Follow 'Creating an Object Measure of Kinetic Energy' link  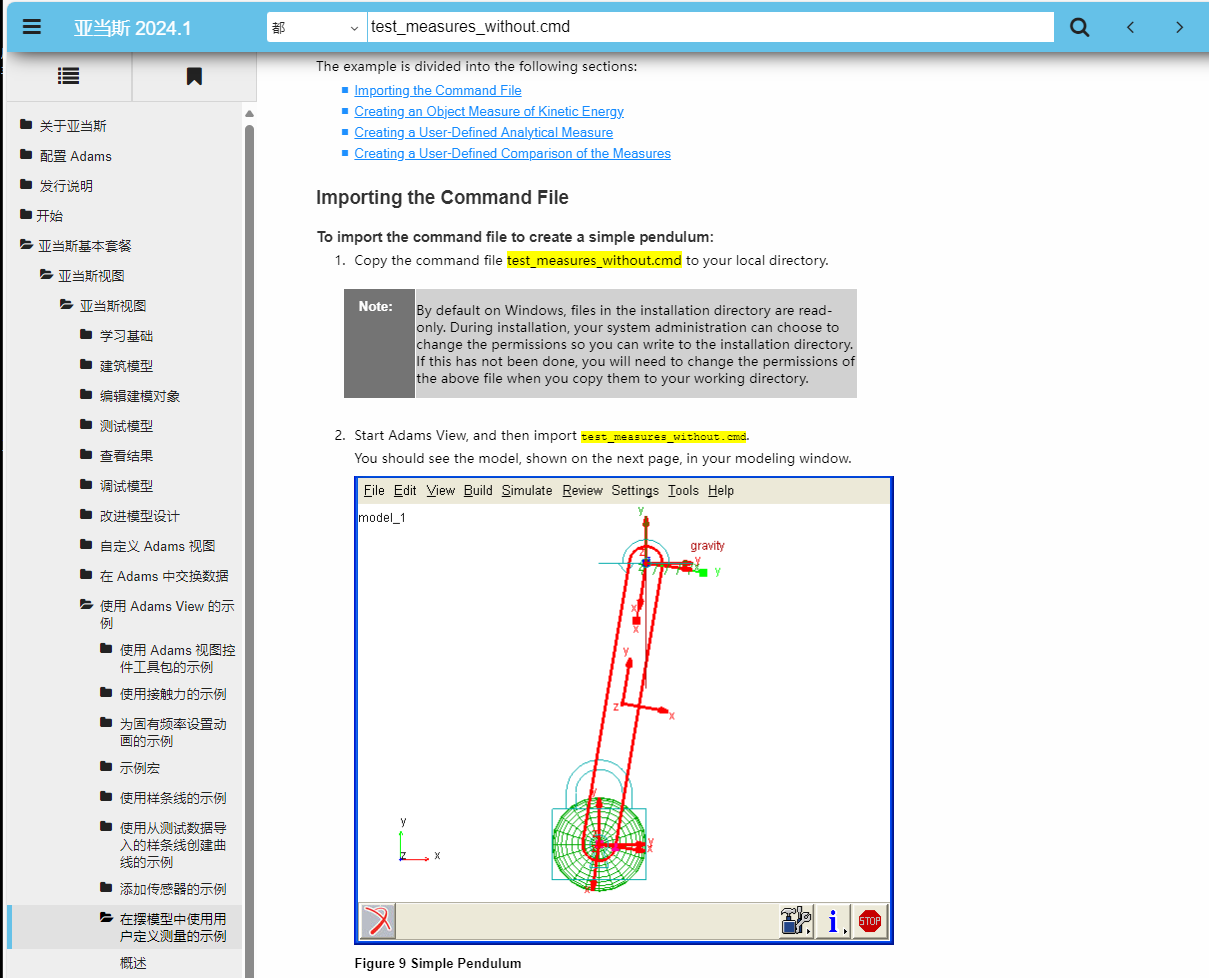[x=489, y=111]
